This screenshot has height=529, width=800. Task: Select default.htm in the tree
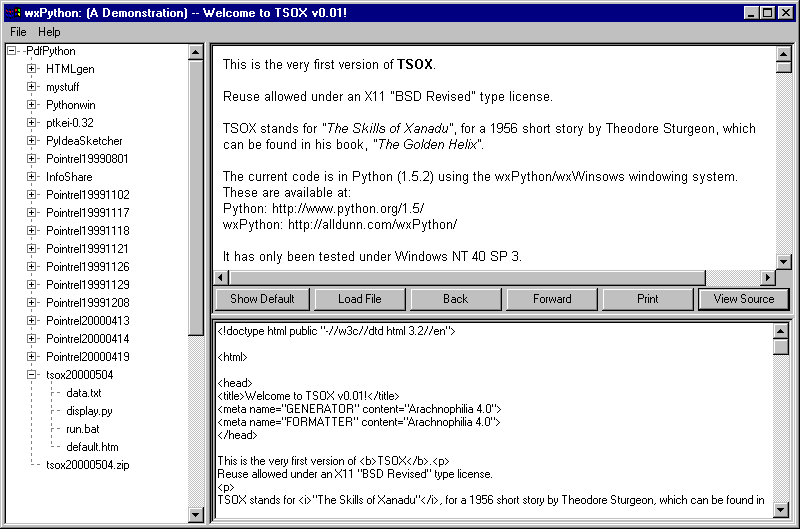point(92,447)
